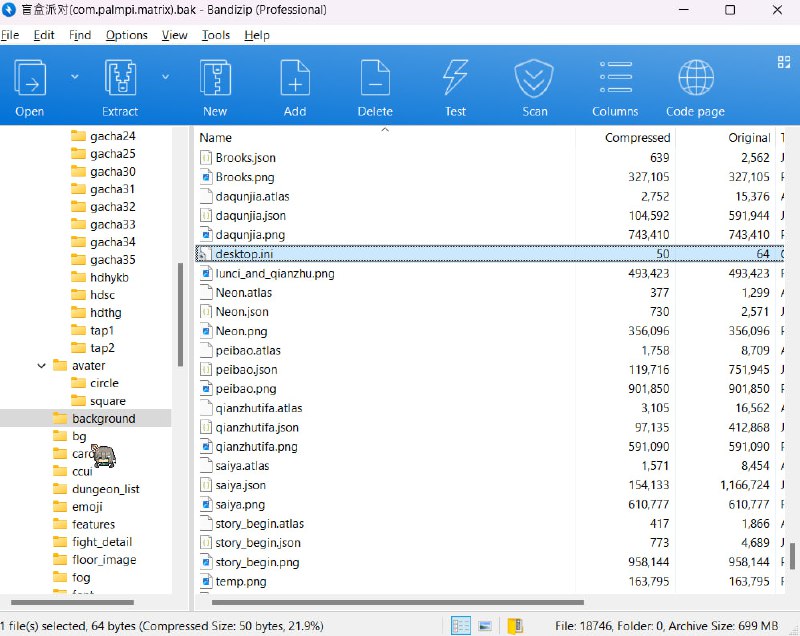Open the Tools menu

point(215,35)
